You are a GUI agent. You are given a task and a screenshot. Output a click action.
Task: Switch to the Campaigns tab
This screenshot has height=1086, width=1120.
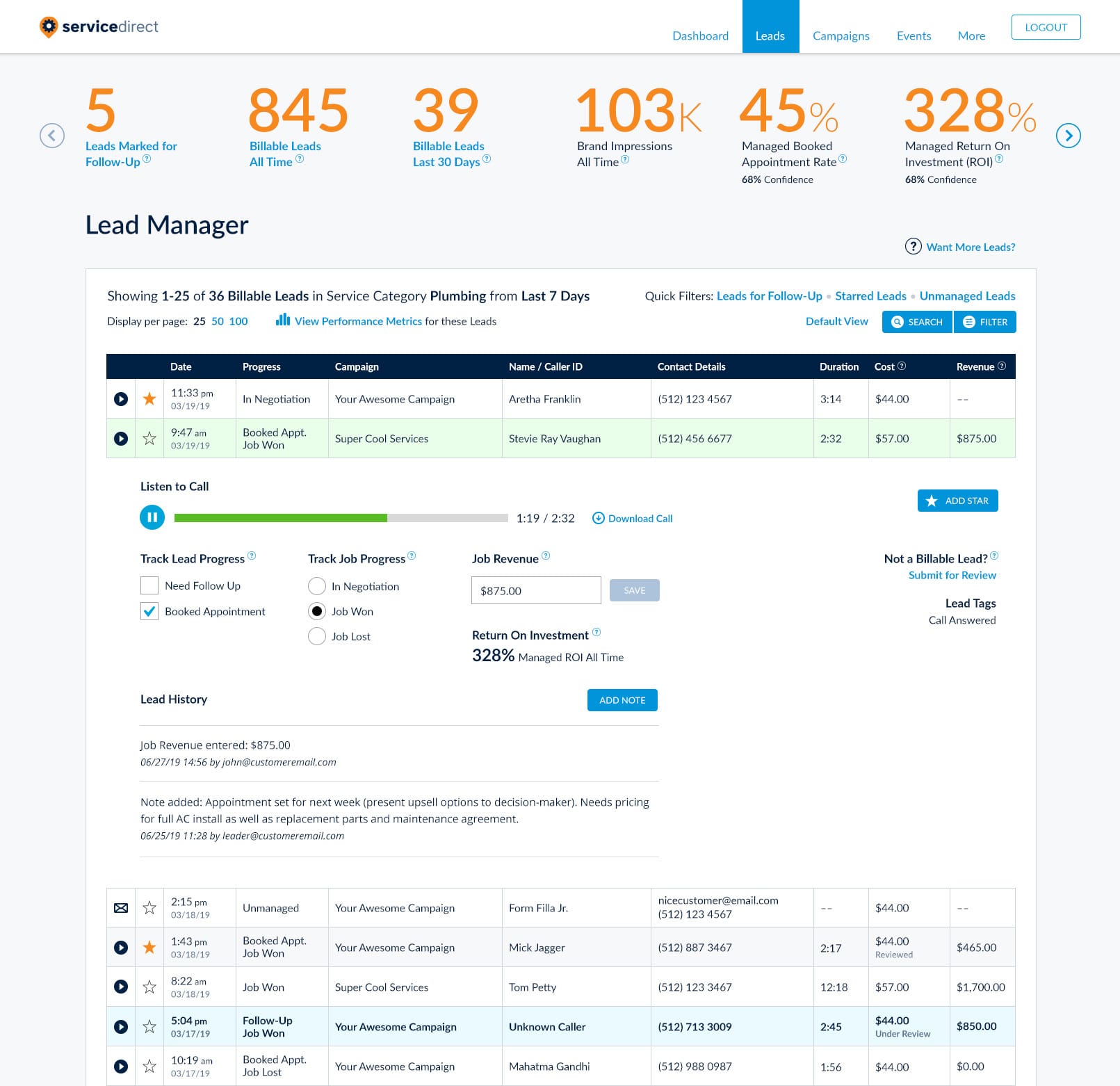click(x=841, y=36)
